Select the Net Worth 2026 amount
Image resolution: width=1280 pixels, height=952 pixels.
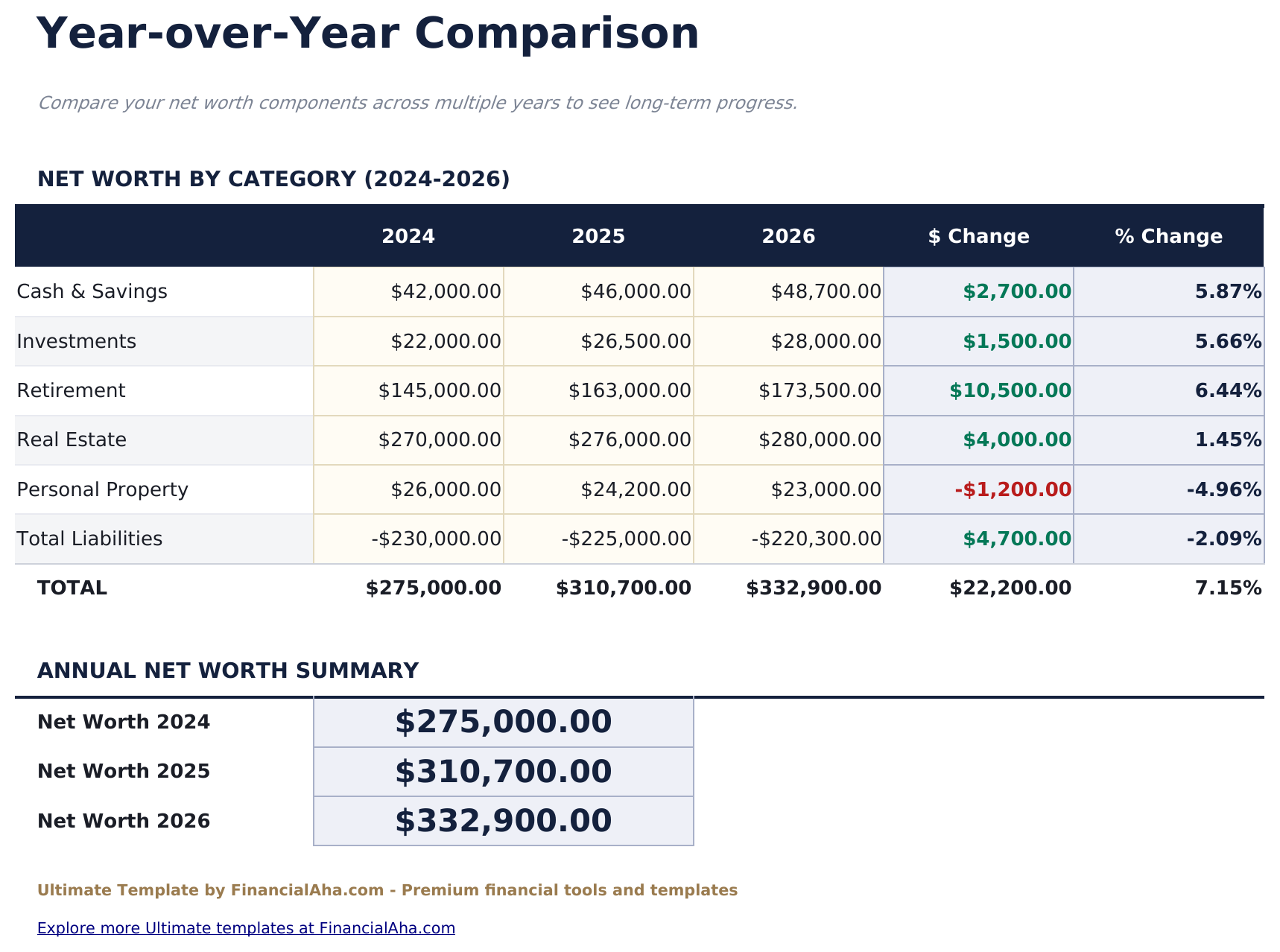pos(503,821)
